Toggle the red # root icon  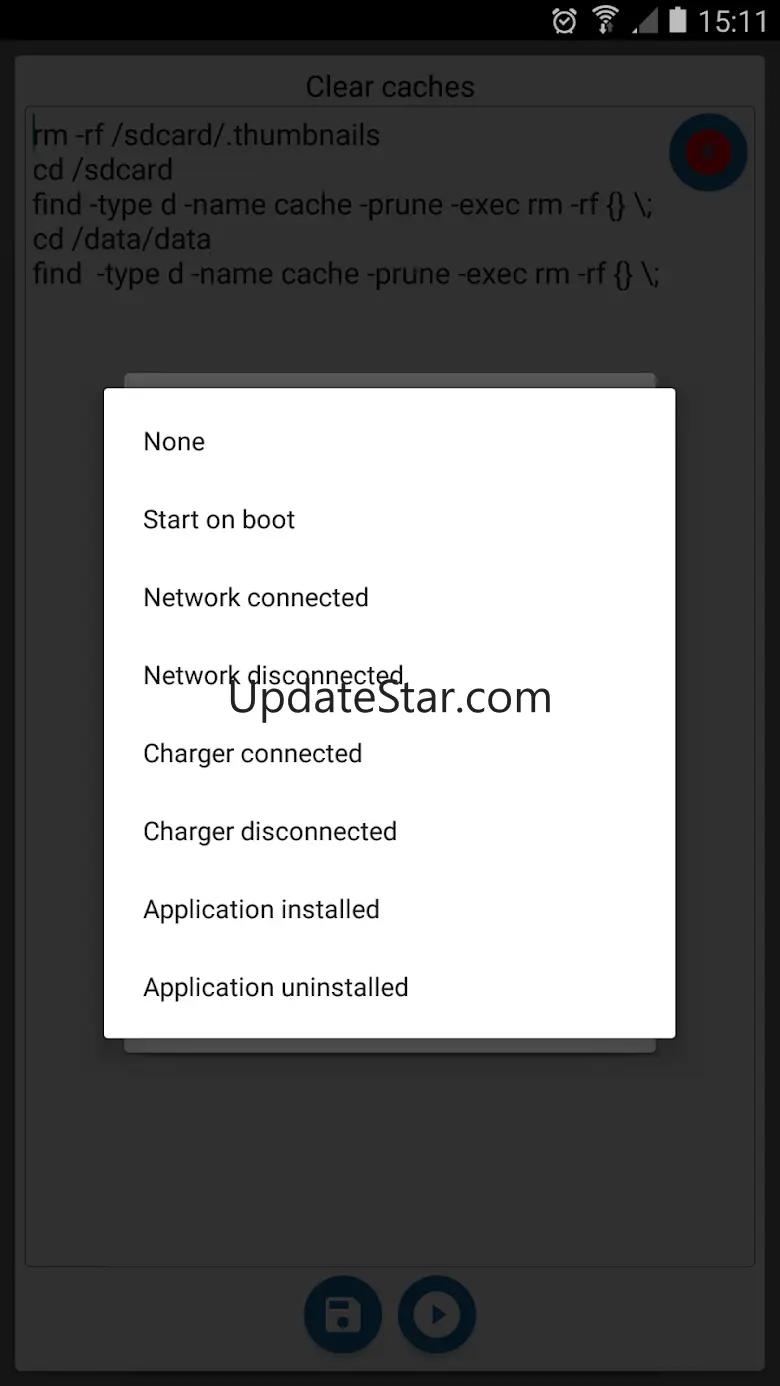click(x=708, y=152)
